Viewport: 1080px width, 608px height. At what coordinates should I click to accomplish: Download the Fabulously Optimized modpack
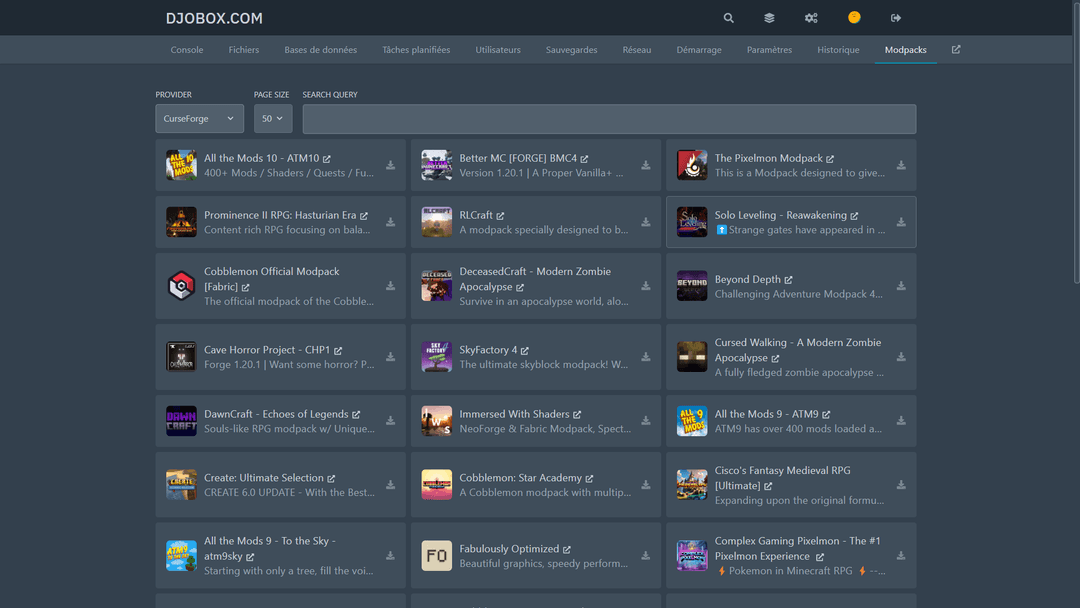(x=646, y=556)
